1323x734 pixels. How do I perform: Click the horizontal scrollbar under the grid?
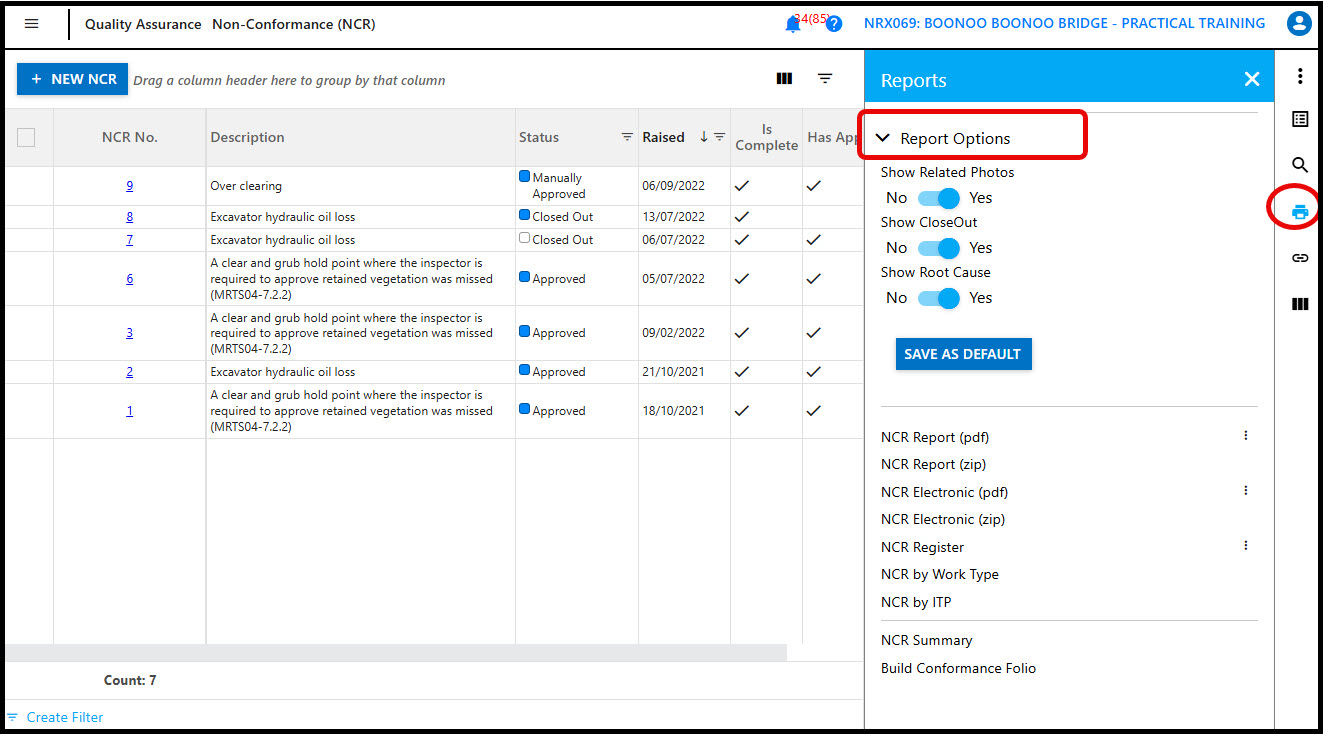coord(396,652)
